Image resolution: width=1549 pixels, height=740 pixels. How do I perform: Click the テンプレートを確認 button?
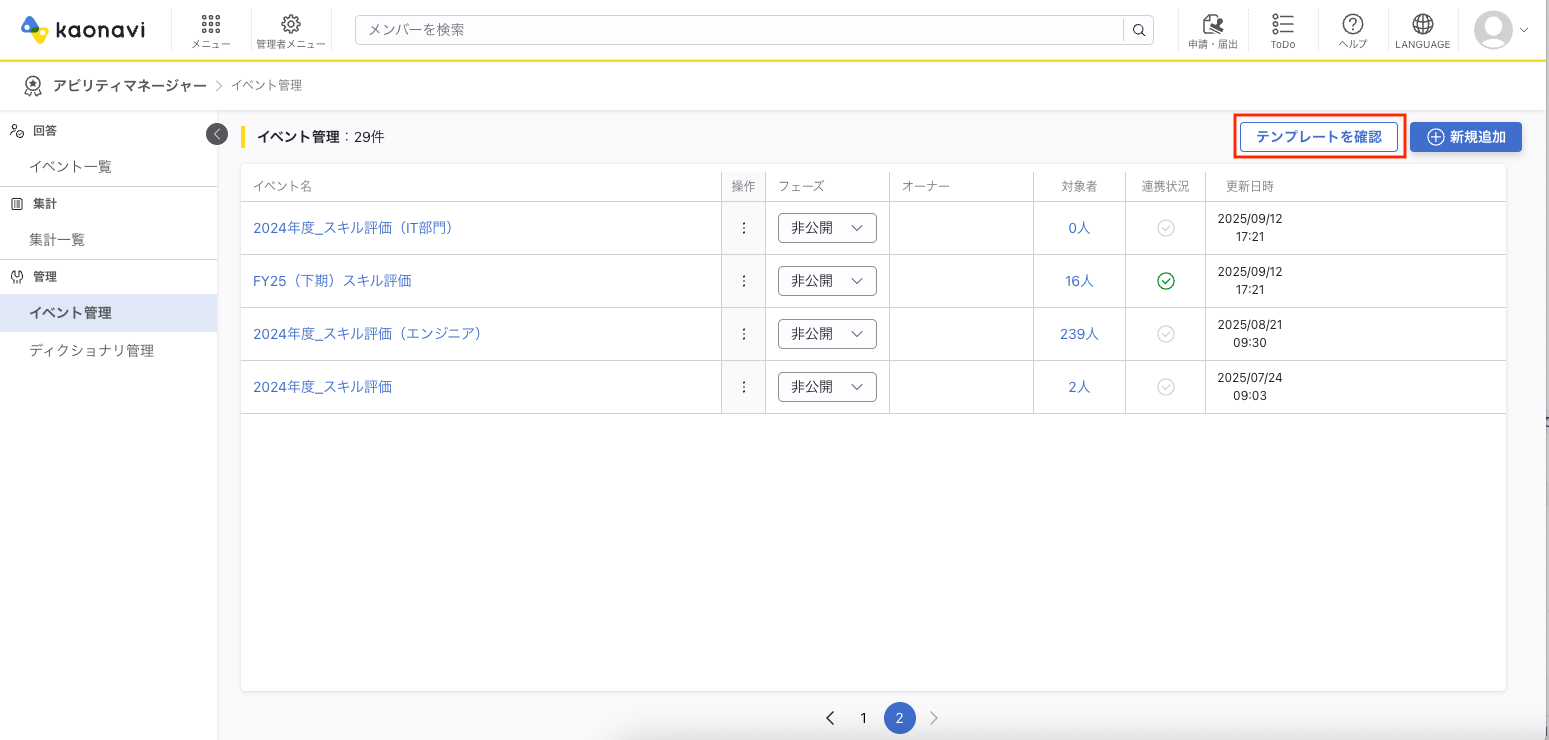point(1319,136)
